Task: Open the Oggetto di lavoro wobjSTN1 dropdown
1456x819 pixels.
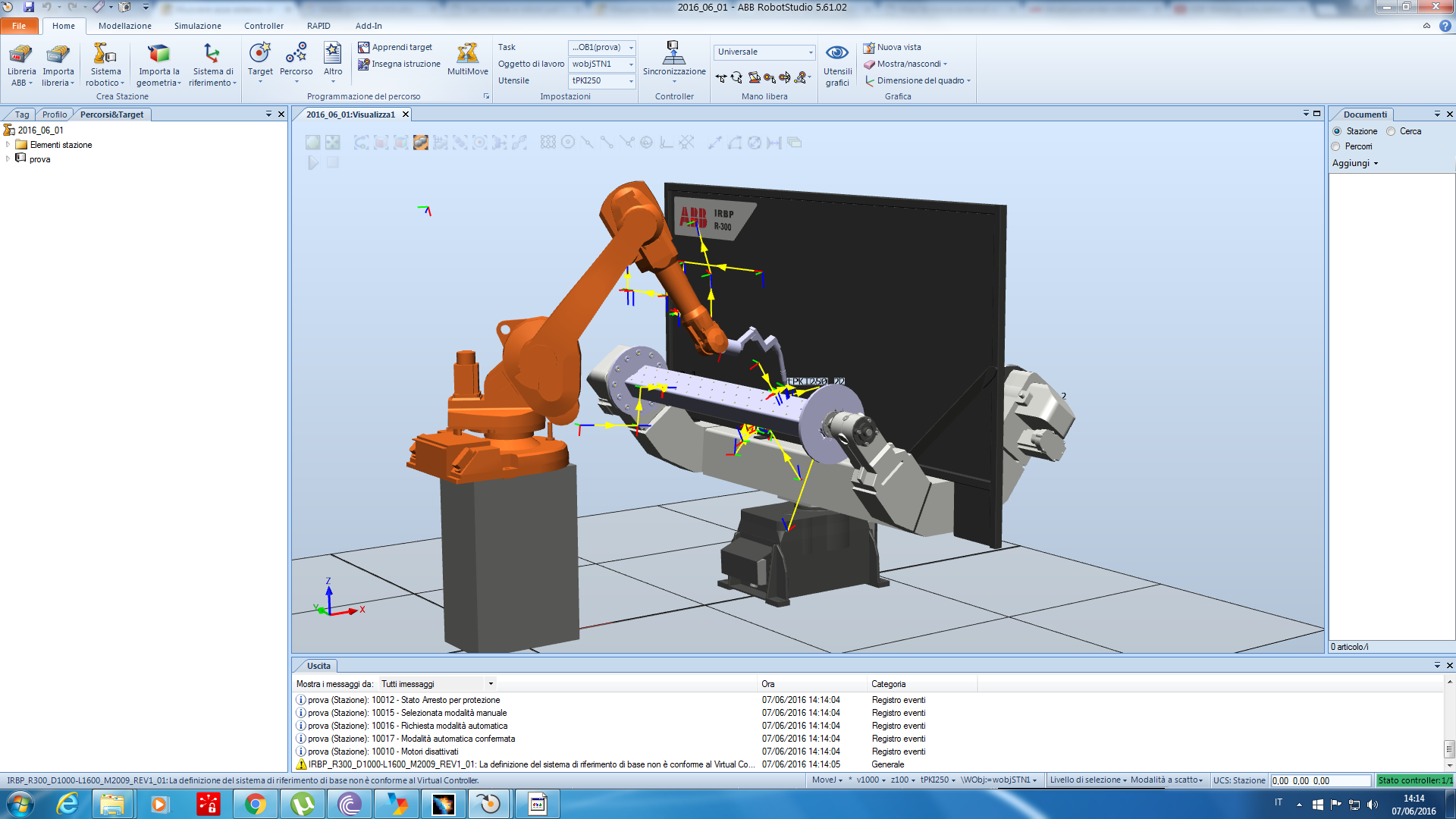Action: click(630, 64)
